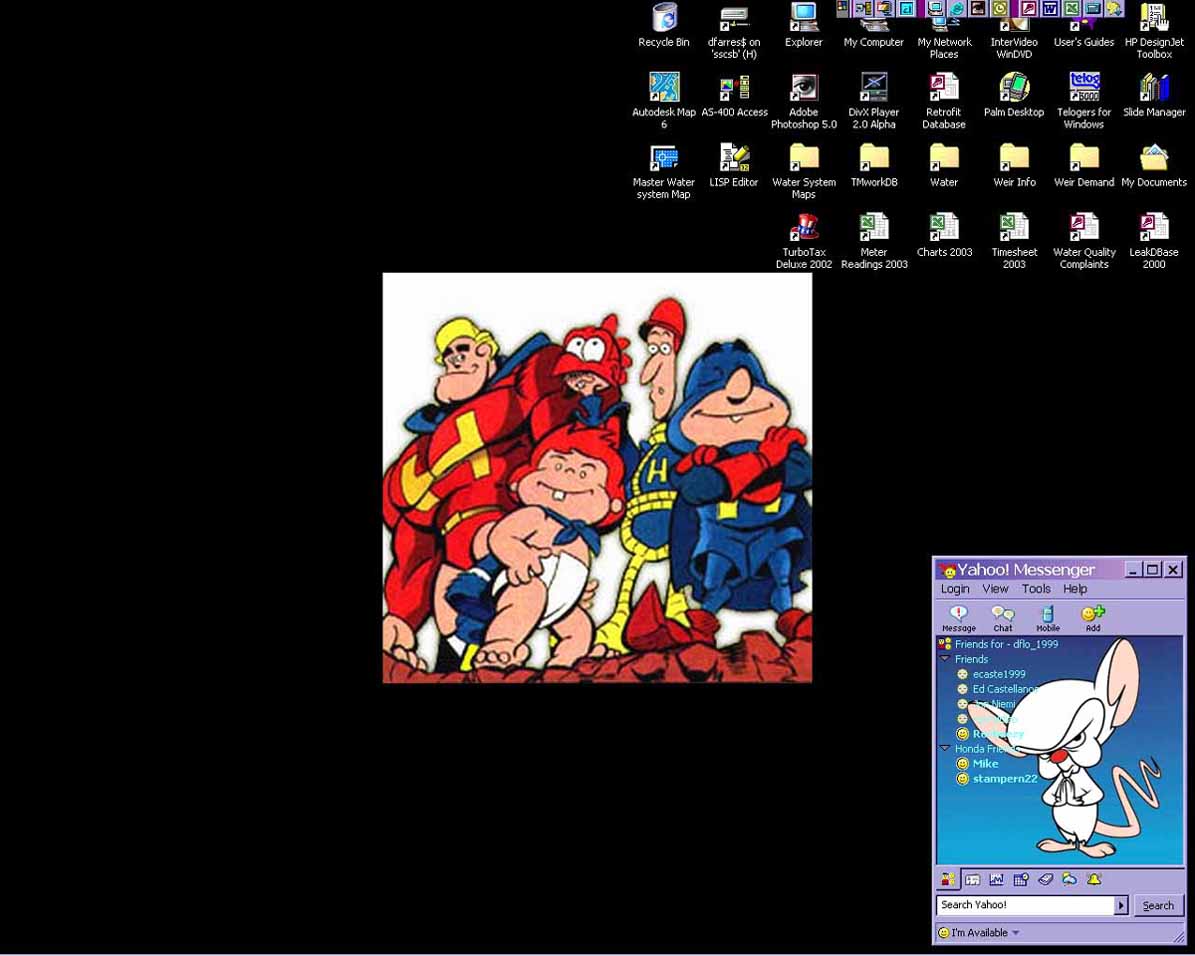
Task: Collapse the Friends group in contact list
Action: (x=945, y=659)
